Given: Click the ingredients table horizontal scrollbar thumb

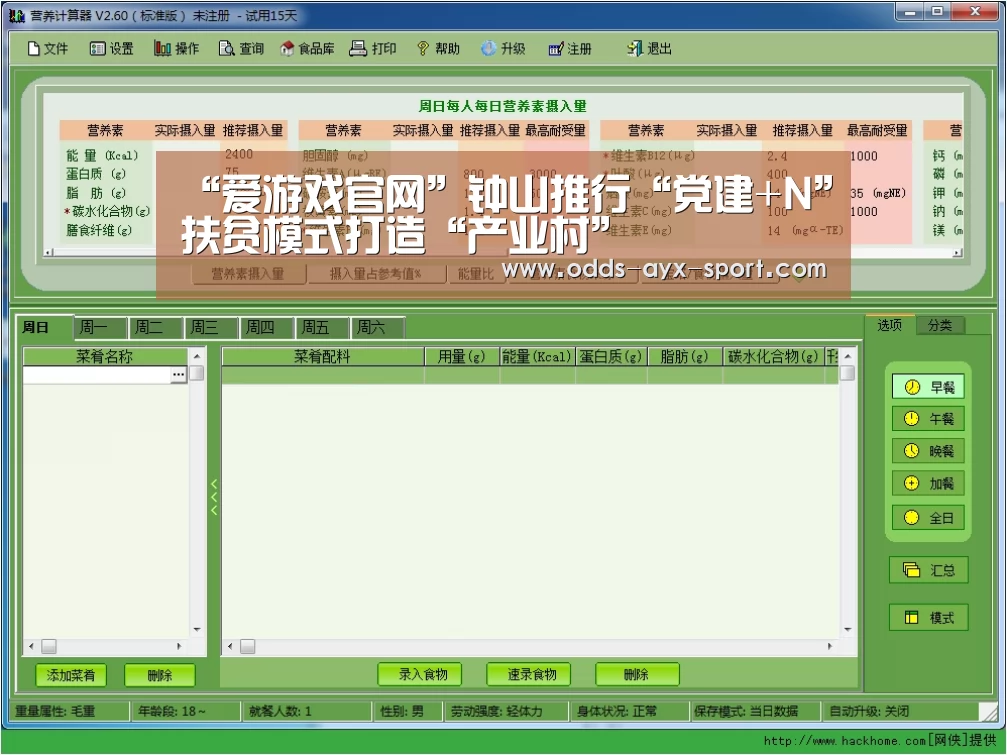Looking at the screenshot, I should pyautogui.click(x=248, y=647).
